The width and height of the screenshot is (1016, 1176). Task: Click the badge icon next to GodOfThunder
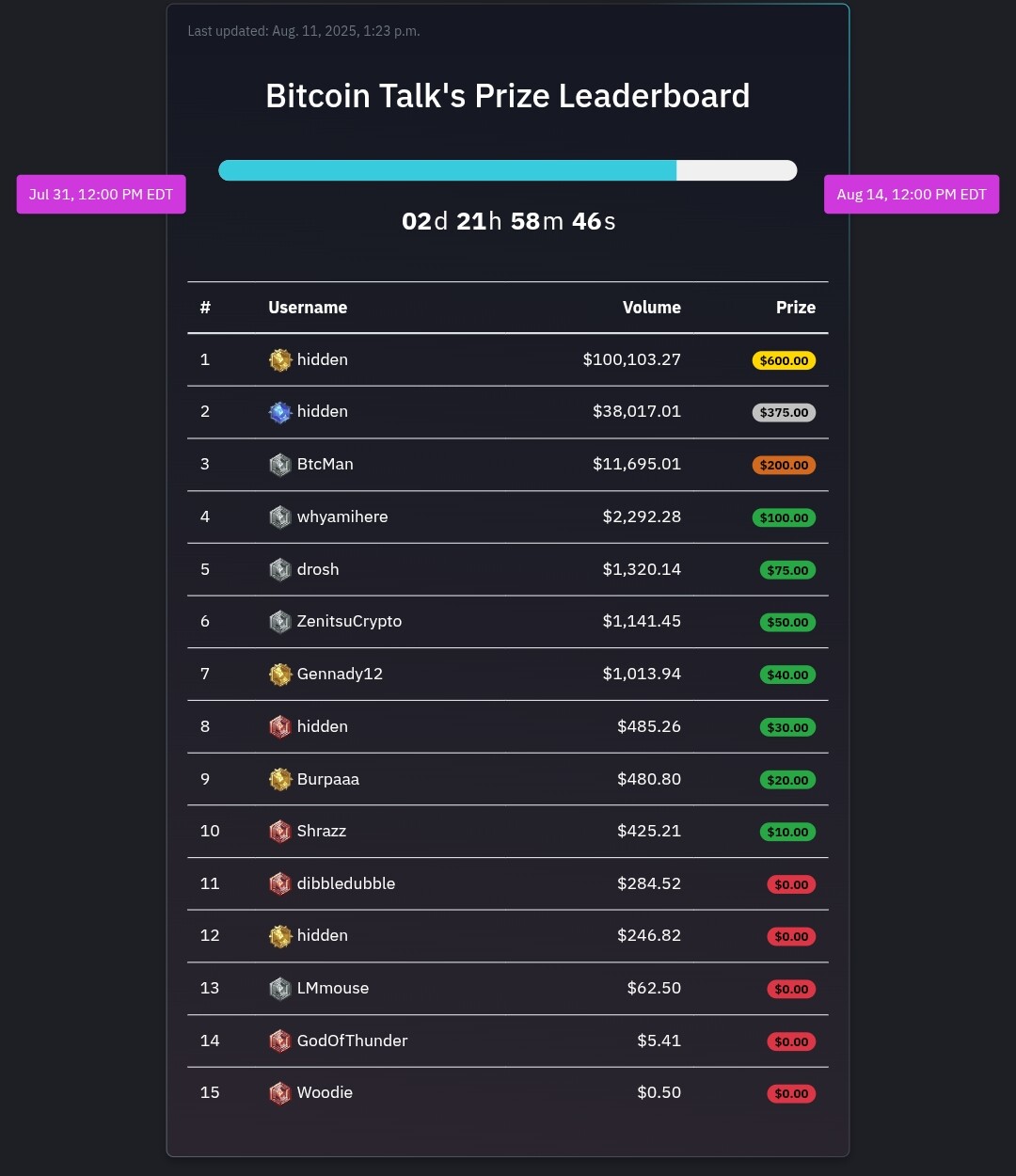click(x=280, y=1041)
